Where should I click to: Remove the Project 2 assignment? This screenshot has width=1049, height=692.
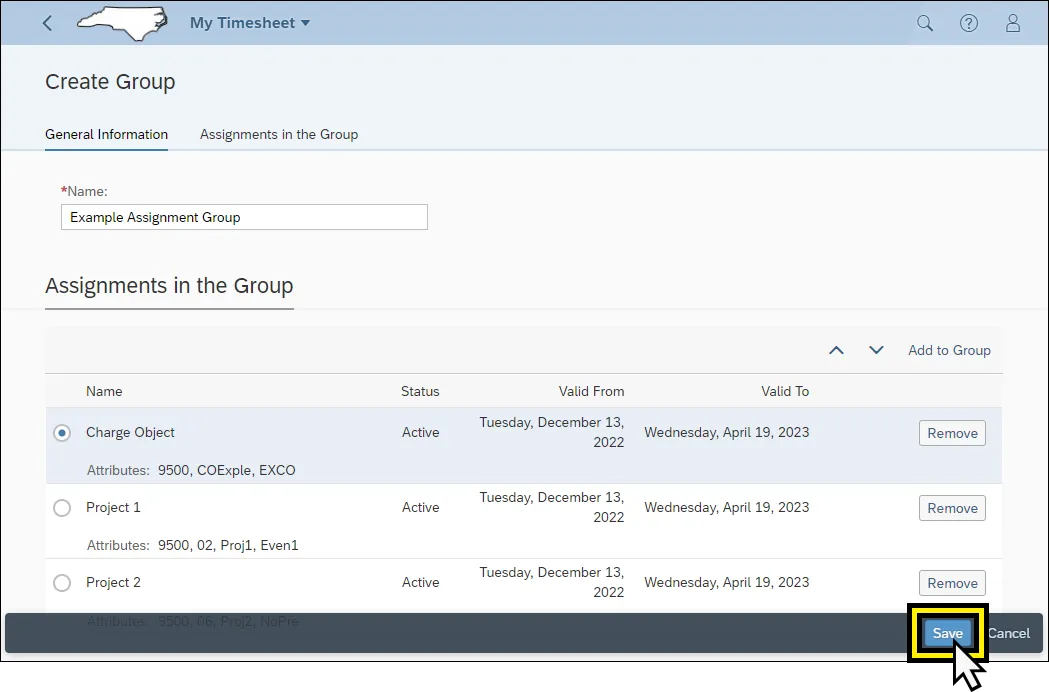pos(952,583)
